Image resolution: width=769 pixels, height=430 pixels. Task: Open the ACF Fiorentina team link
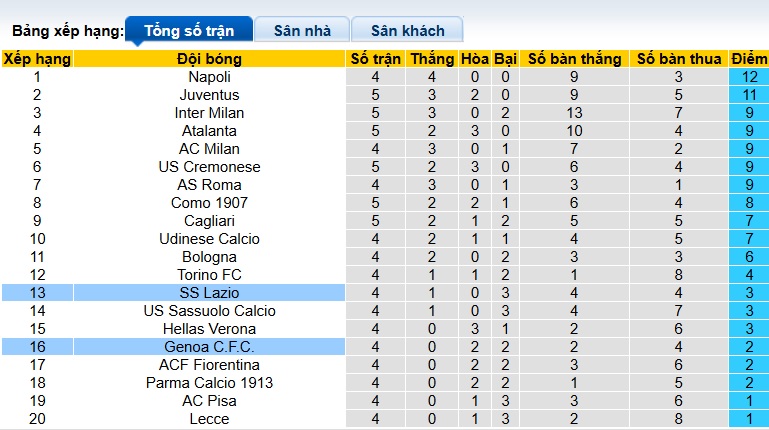209,365
